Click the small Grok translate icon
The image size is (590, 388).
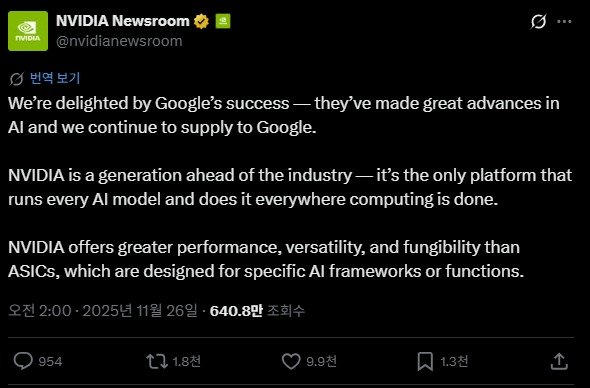point(16,79)
